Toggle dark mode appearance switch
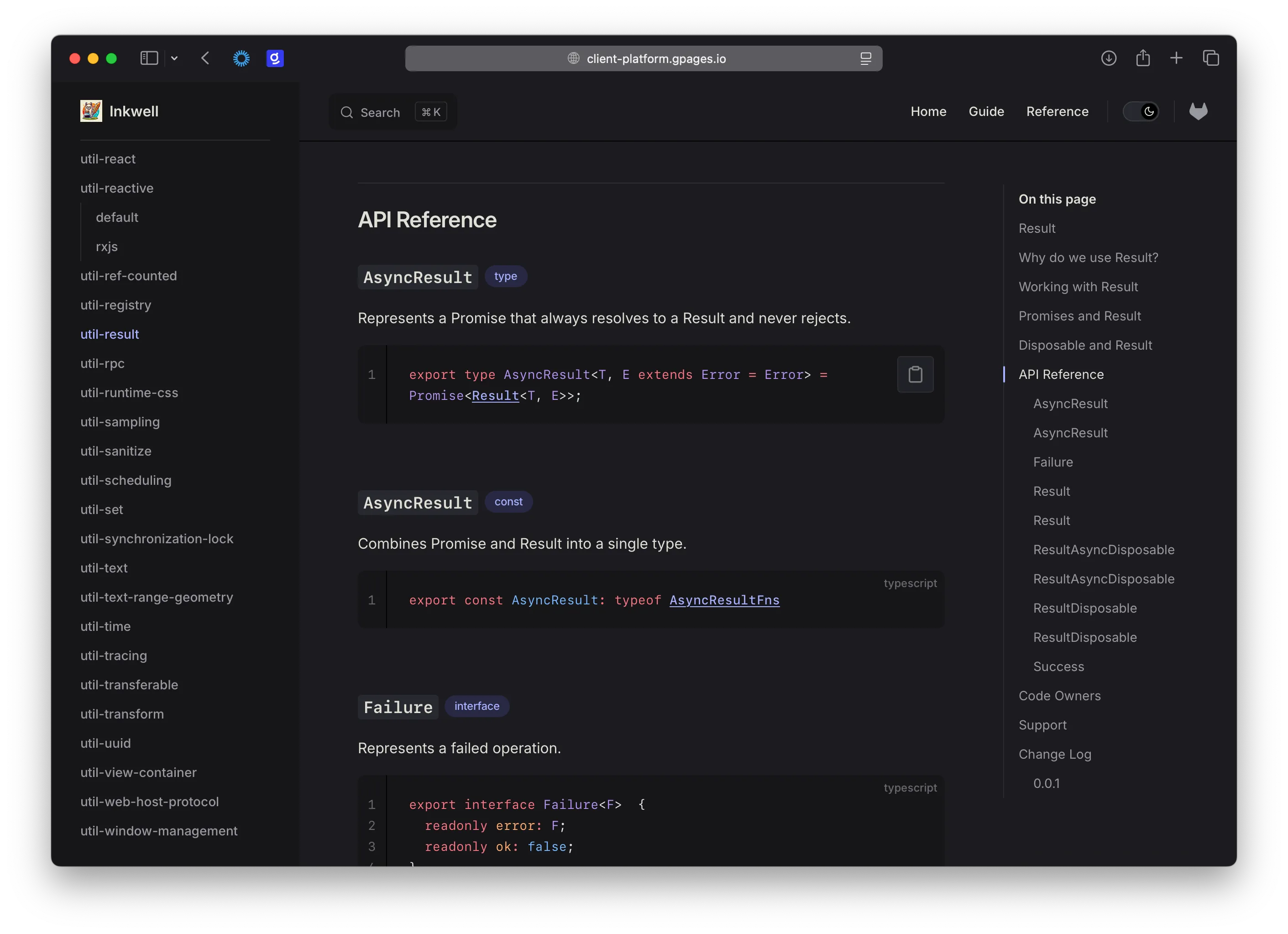 (1140, 111)
